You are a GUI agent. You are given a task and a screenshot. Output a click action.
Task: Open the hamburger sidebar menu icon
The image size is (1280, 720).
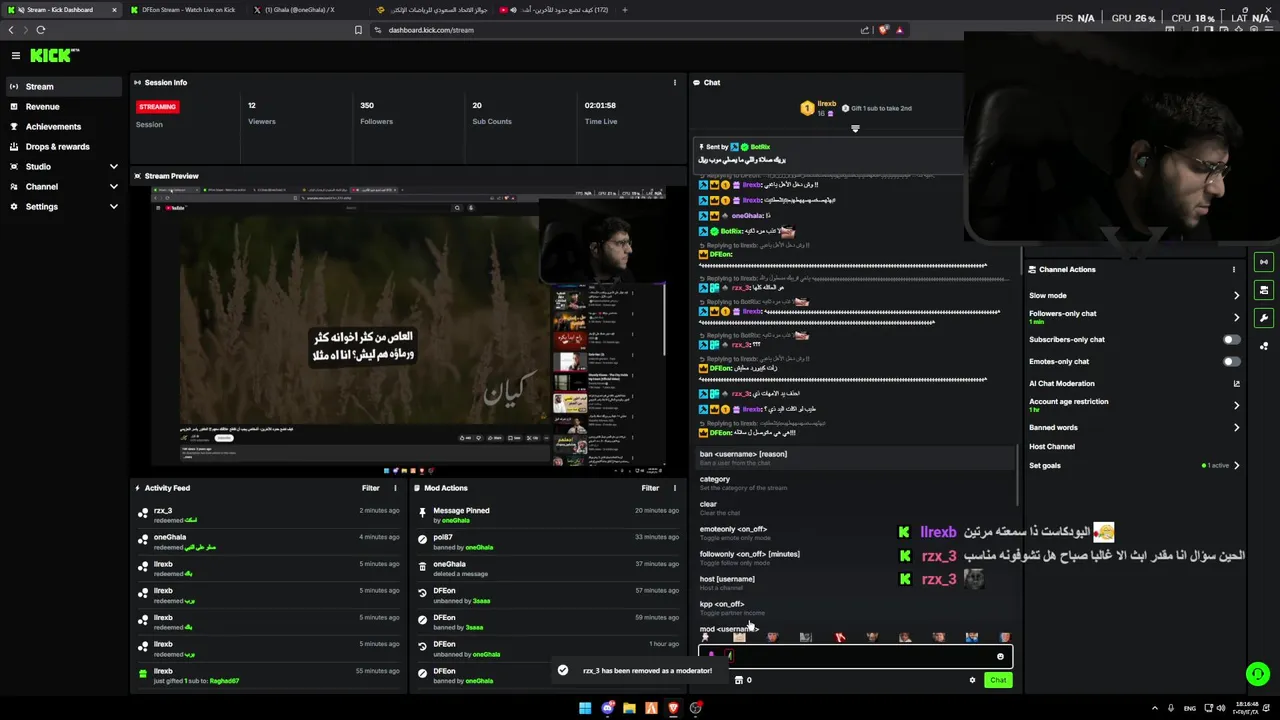[x=16, y=56]
